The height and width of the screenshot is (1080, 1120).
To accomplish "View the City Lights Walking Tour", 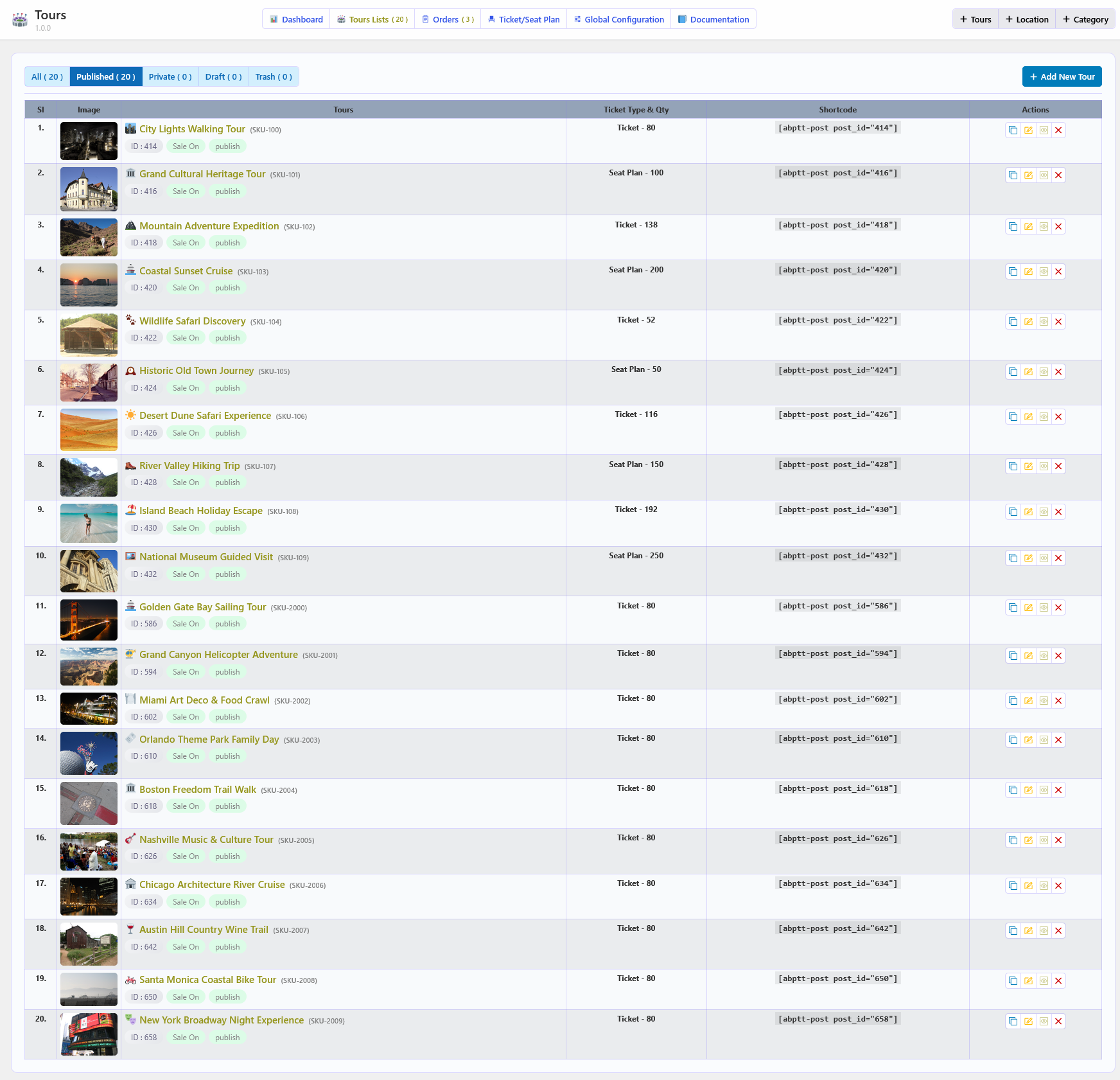I will point(1044,130).
